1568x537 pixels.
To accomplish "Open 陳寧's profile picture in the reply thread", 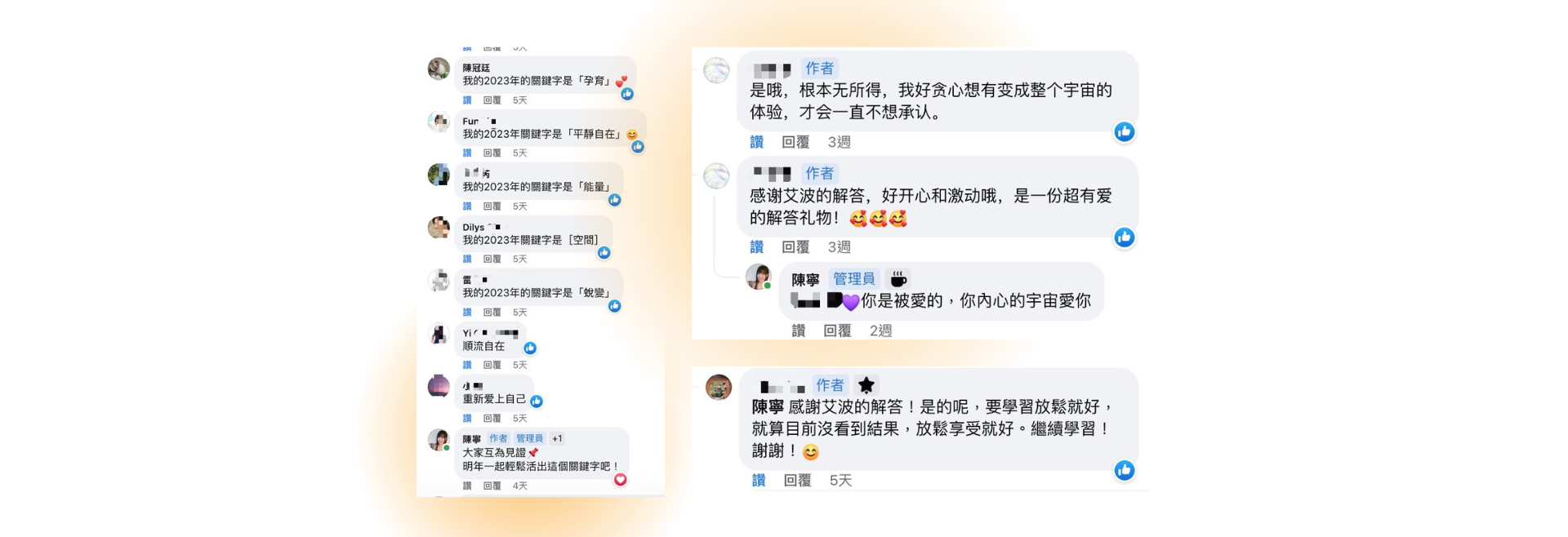I will 759,277.
